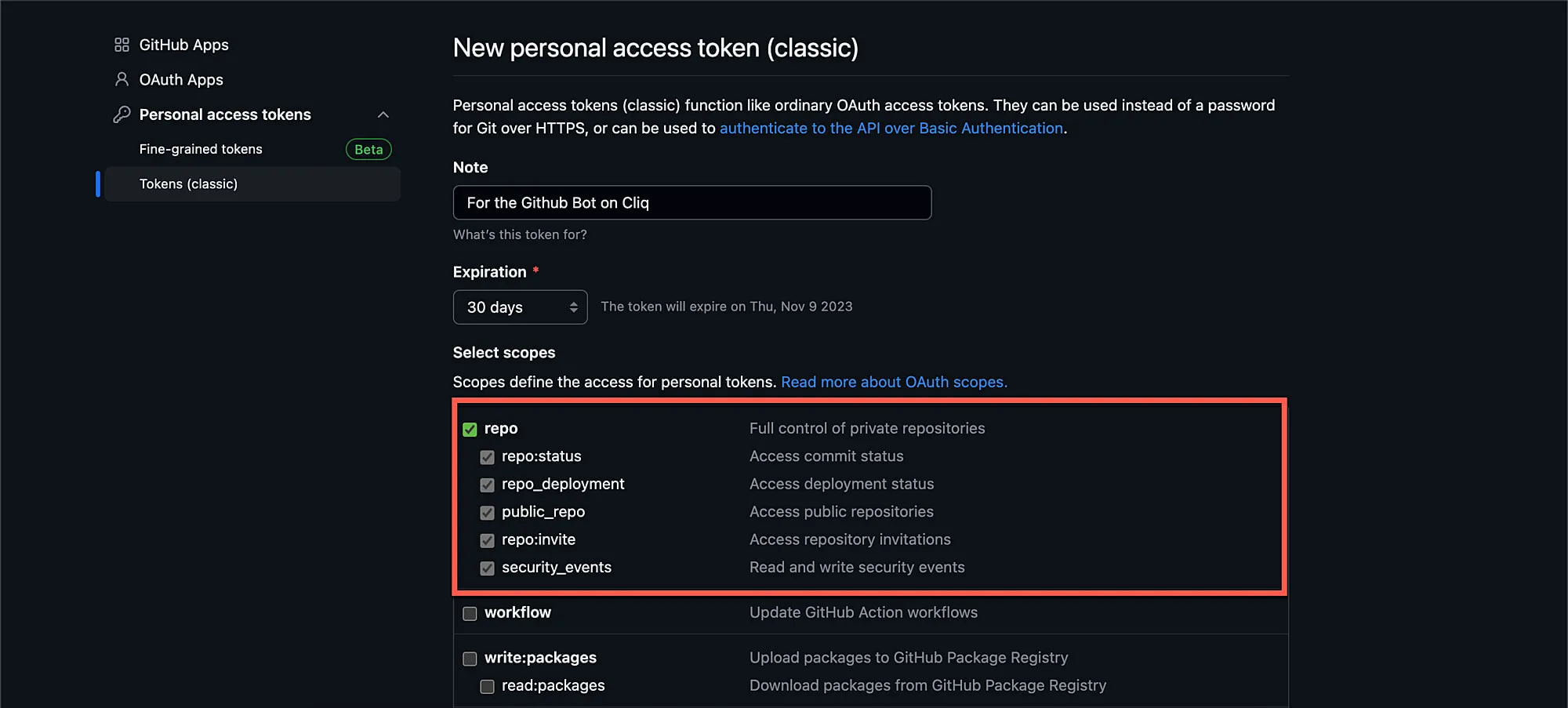This screenshot has width=1568, height=708.
Task: Toggle the repo_deployment checkbox
Action: point(487,485)
